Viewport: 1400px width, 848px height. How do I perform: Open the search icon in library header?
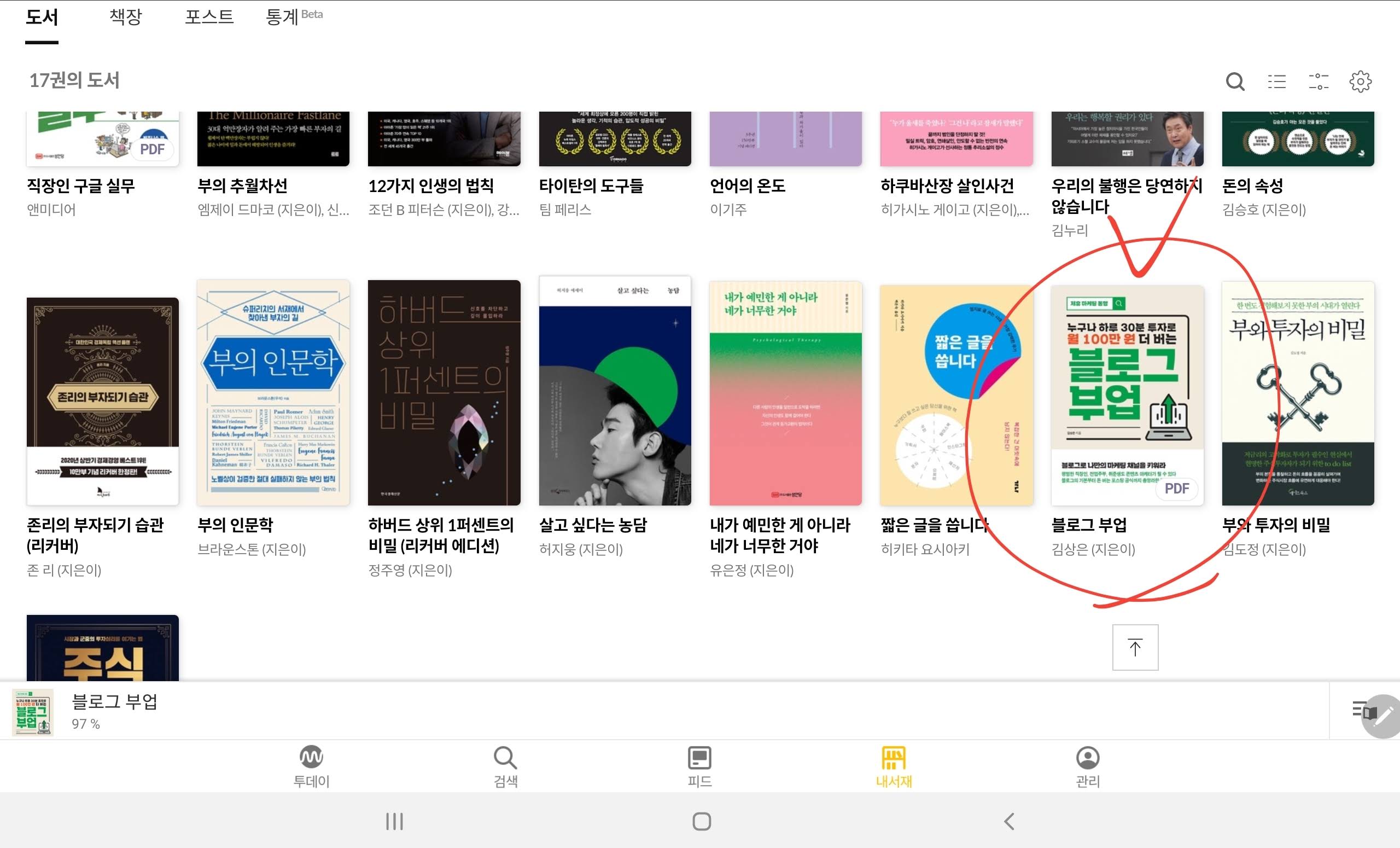[x=1235, y=82]
